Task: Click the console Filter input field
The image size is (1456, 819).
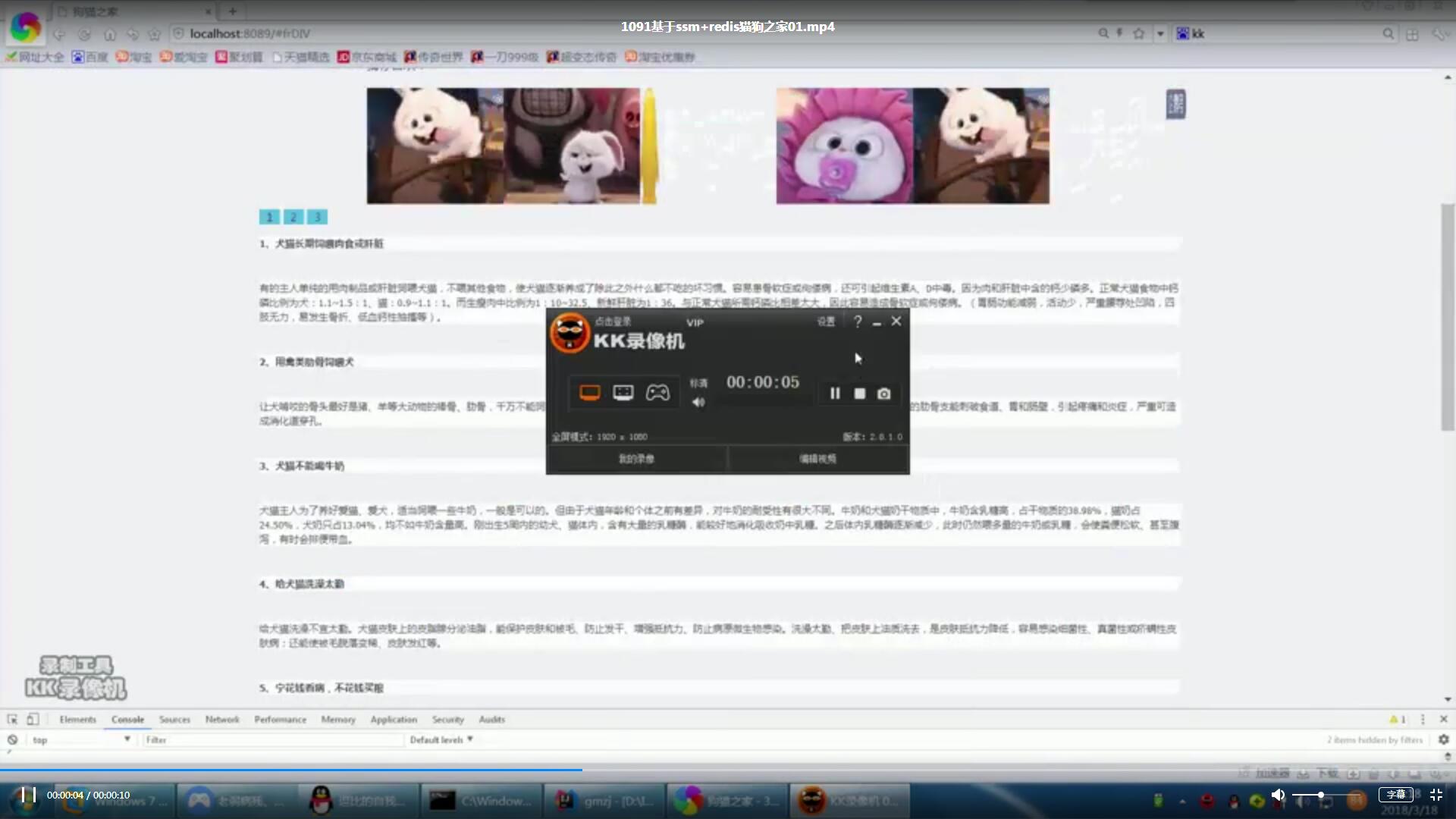Action: pos(273,739)
